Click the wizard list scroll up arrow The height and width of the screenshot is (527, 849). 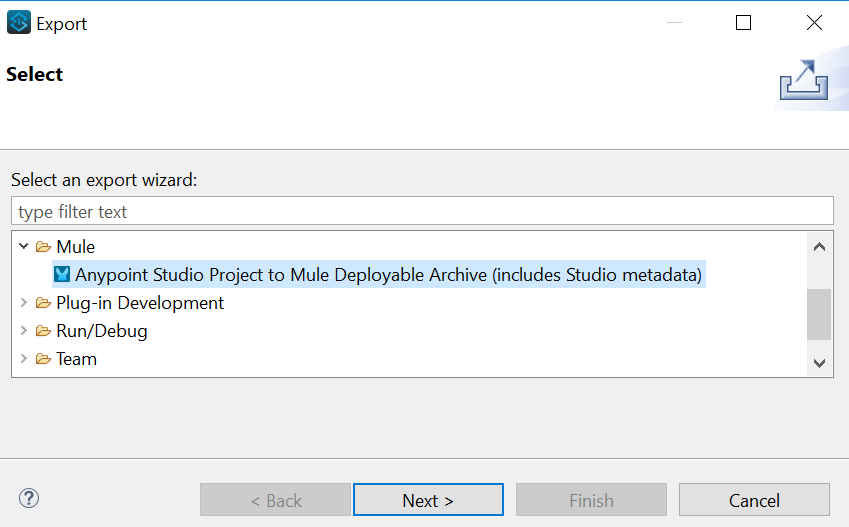(819, 246)
